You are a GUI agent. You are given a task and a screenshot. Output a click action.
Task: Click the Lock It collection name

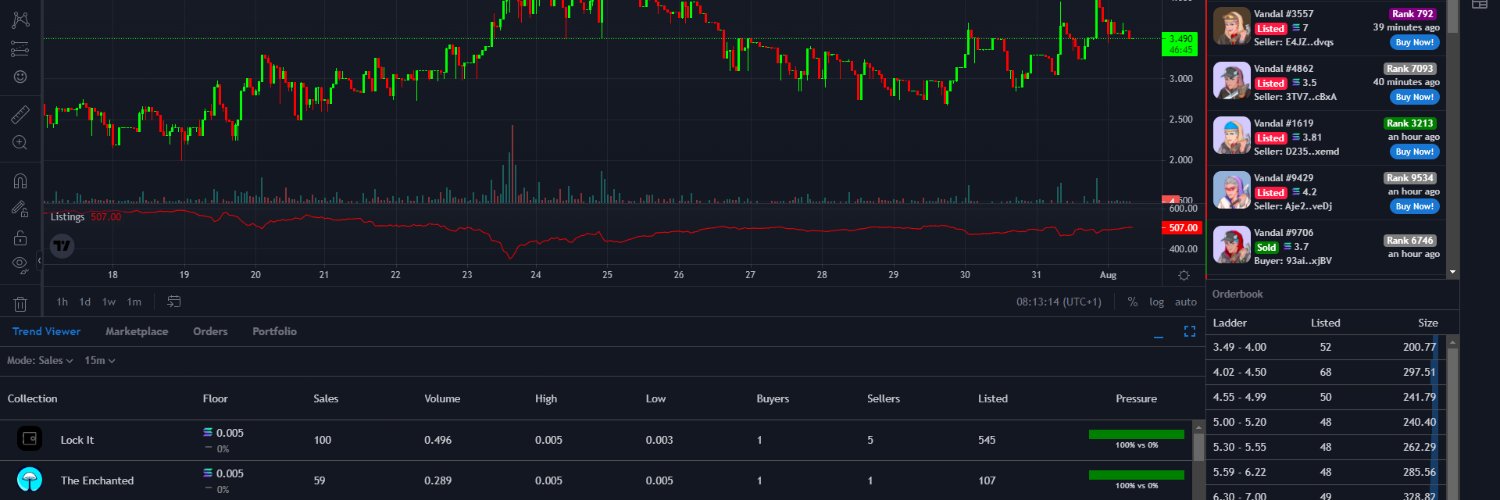click(x=77, y=440)
